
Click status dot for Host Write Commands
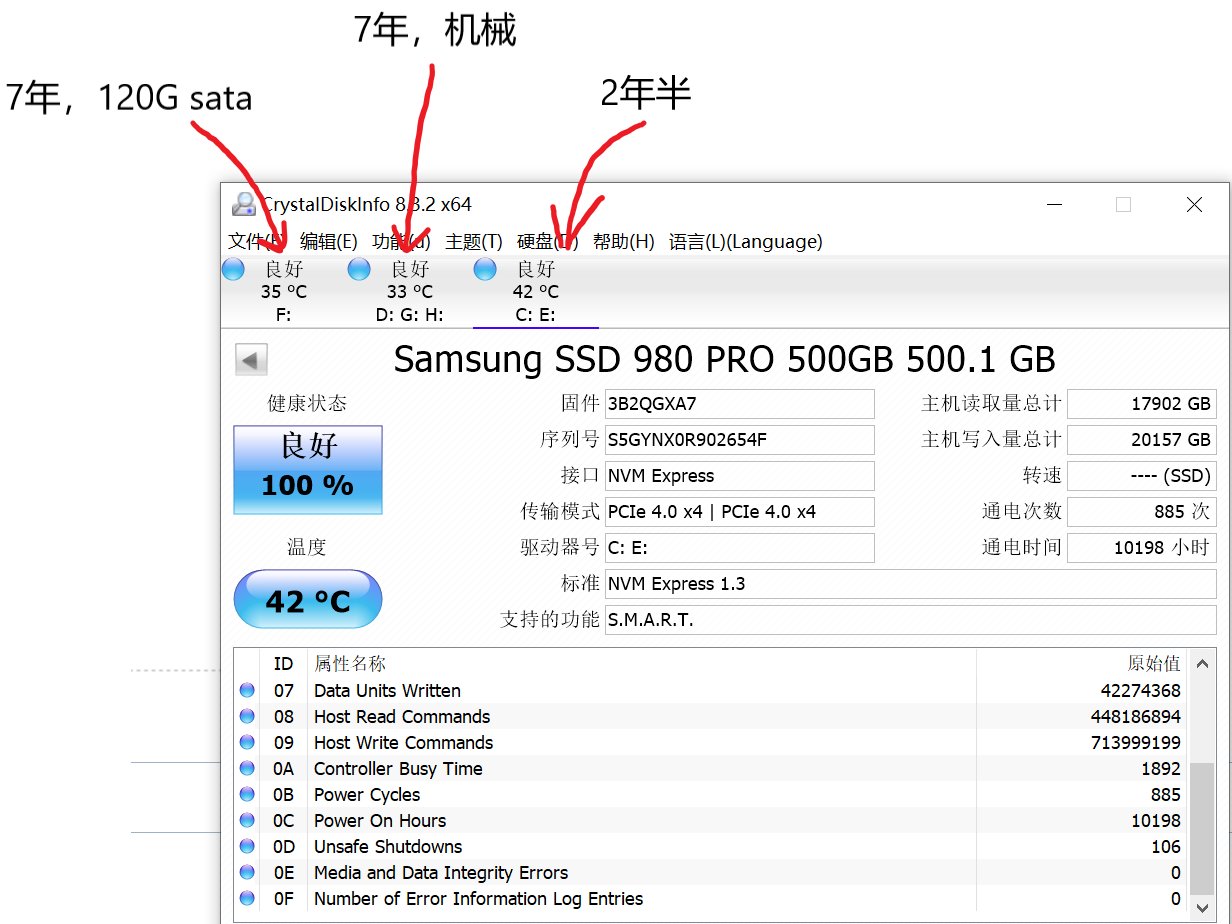(247, 743)
